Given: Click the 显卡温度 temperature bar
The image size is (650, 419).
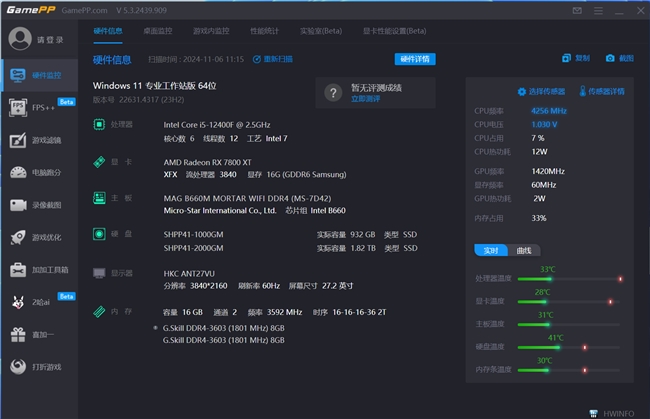Looking at the screenshot, I should (569, 302).
